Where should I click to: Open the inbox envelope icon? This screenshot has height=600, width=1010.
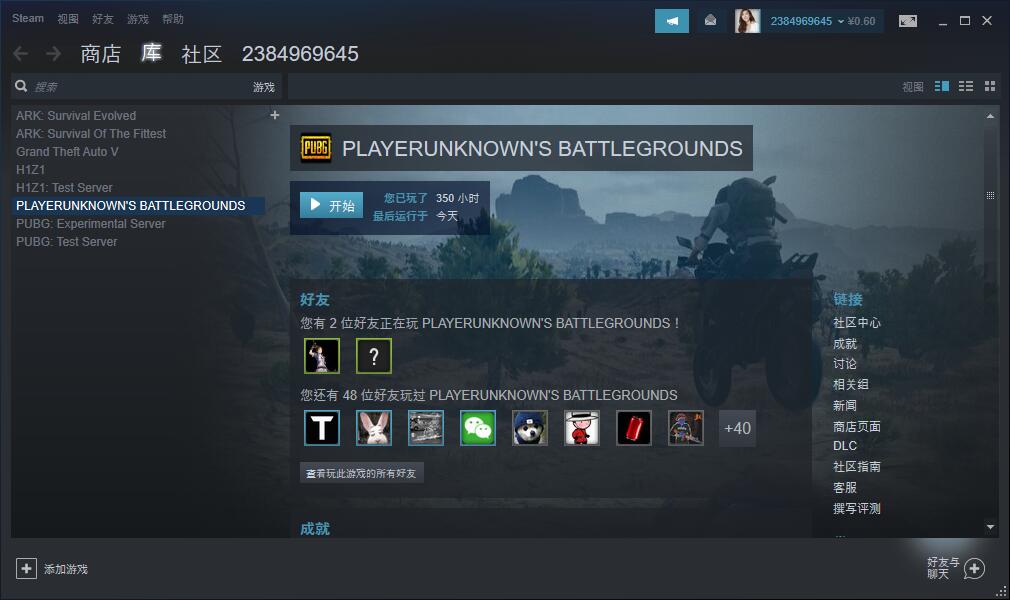[710, 21]
